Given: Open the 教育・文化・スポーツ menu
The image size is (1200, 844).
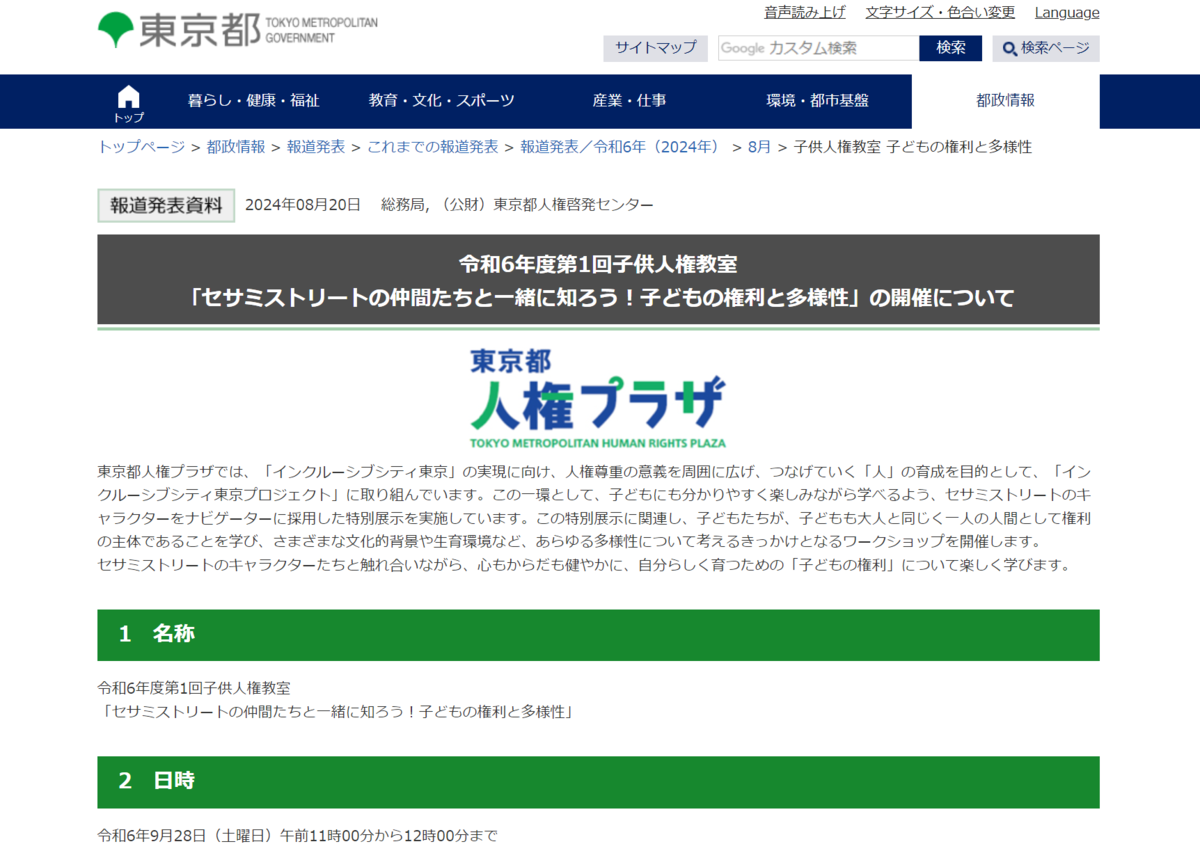Looking at the screenshot, I should (441, 101).
